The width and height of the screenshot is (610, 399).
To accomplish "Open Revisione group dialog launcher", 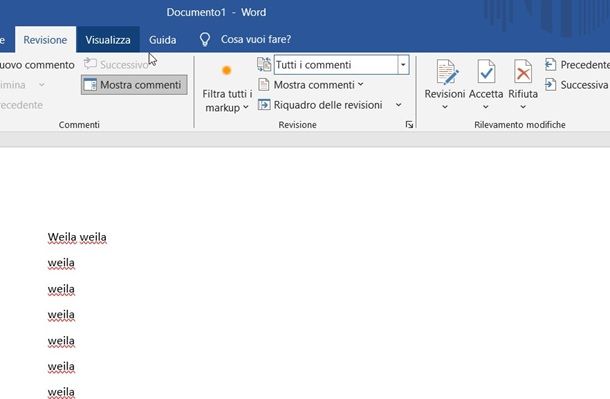I will (x=409, y=124).
